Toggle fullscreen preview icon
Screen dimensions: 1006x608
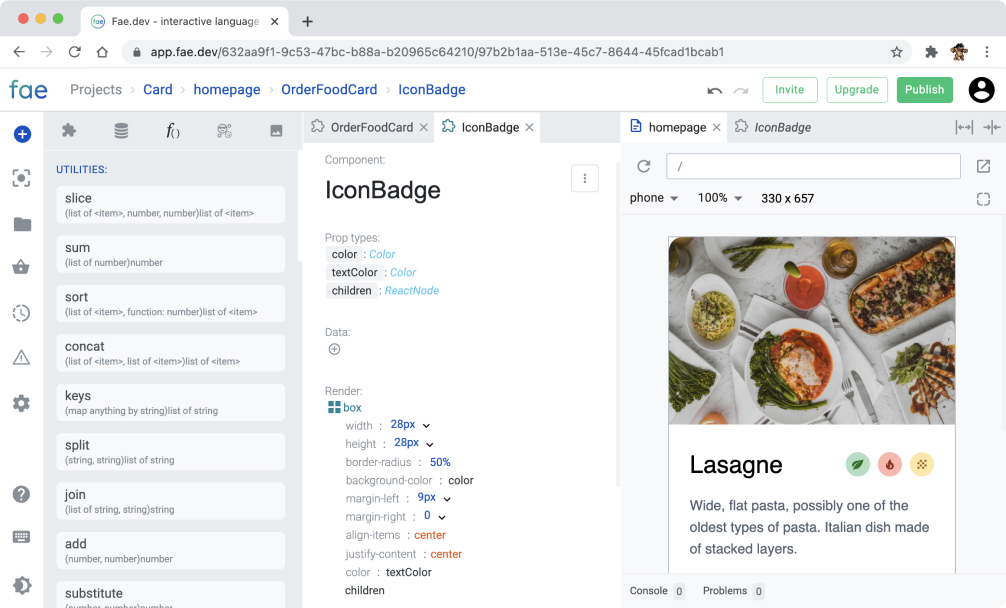pyautogui.click(x=983, y=199)
